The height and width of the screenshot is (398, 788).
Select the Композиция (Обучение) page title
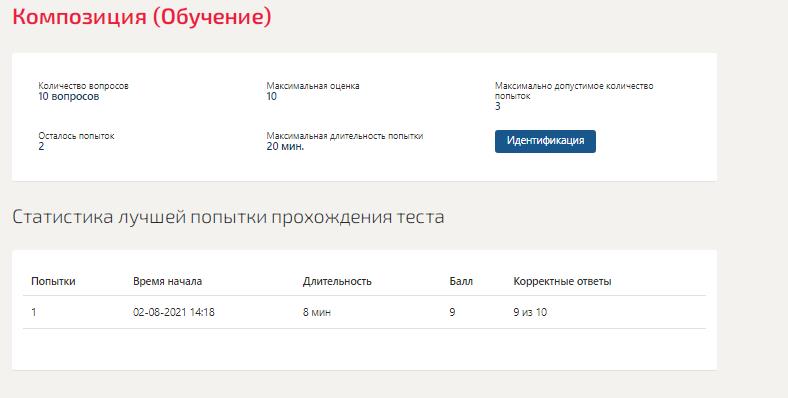click(142, 16)
